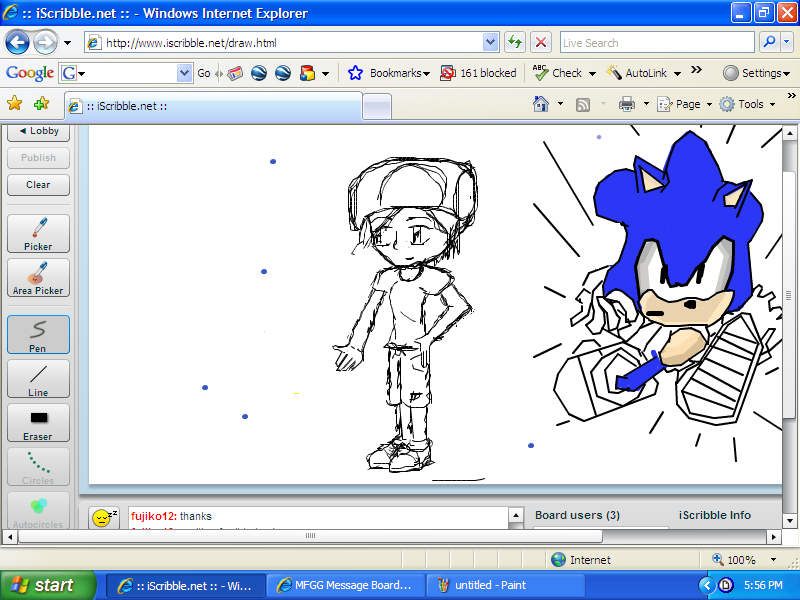800x600 pixels.
Task: Open the Favorites star icon
Action: coord(15,104)
